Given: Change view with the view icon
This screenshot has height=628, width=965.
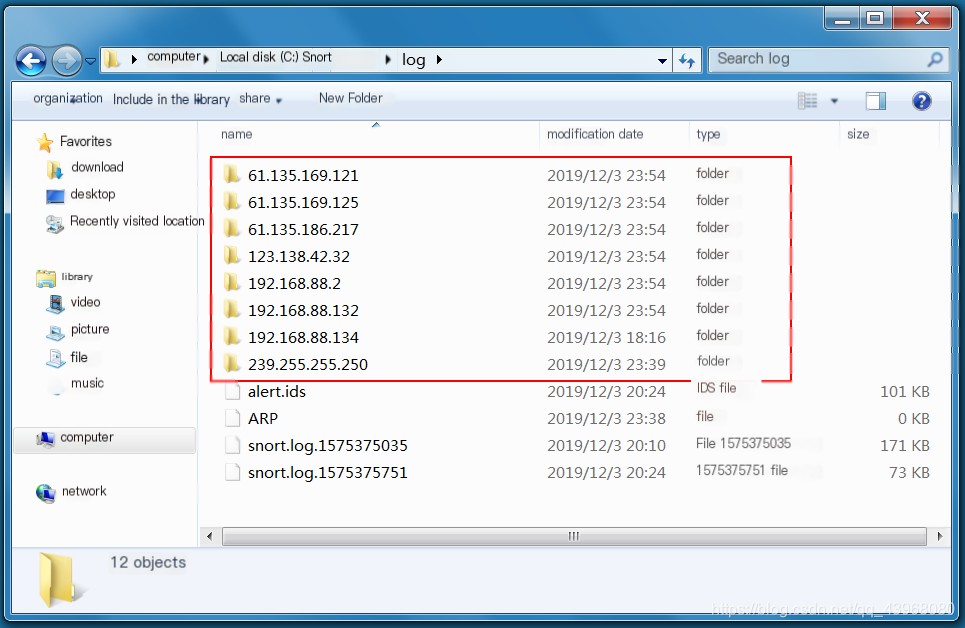Looking at the screenshot, I should click(807, 100).
